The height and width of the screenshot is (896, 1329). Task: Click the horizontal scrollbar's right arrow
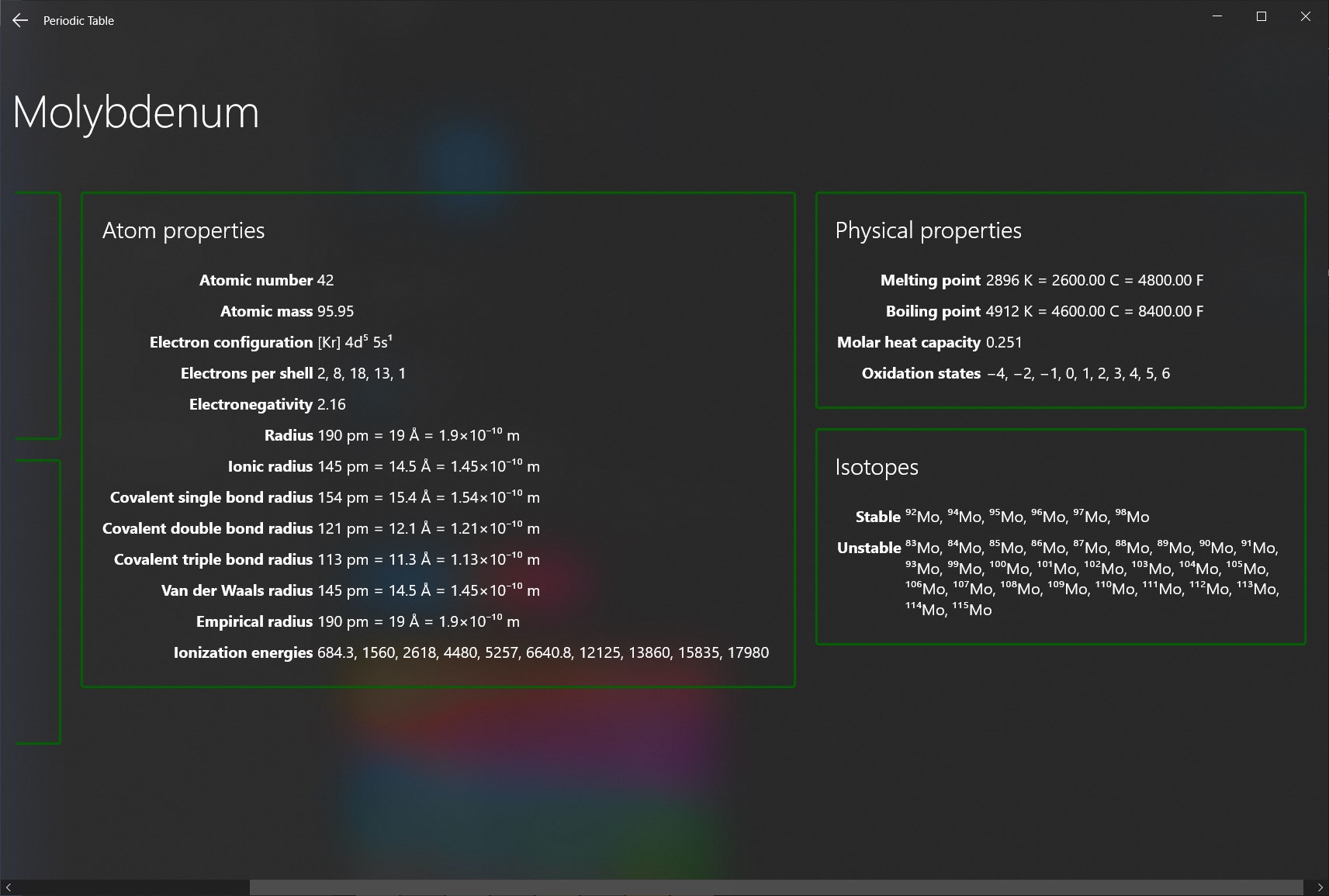tap(1320, 887)
